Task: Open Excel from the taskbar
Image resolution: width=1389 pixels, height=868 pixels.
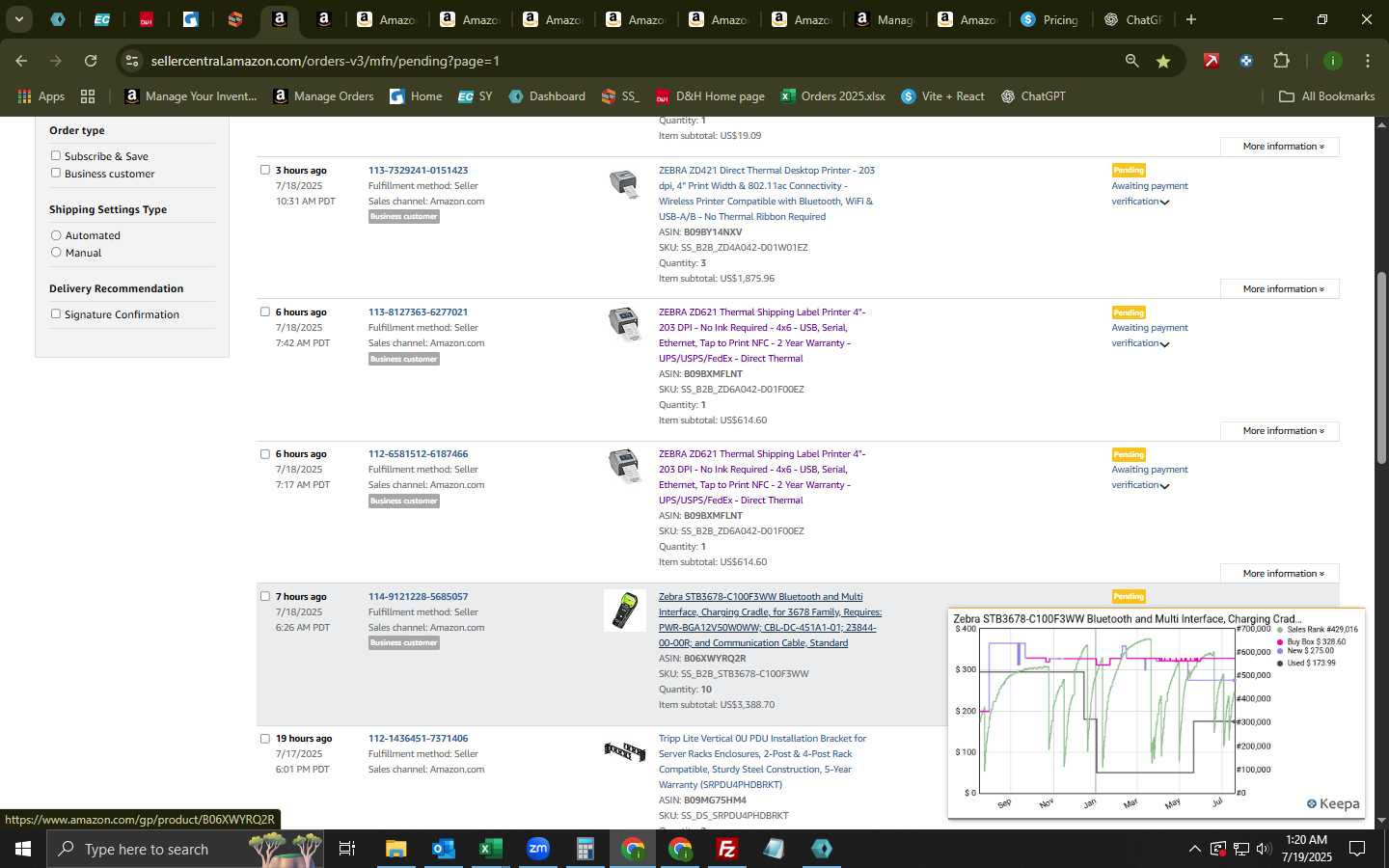Action: 491,849
